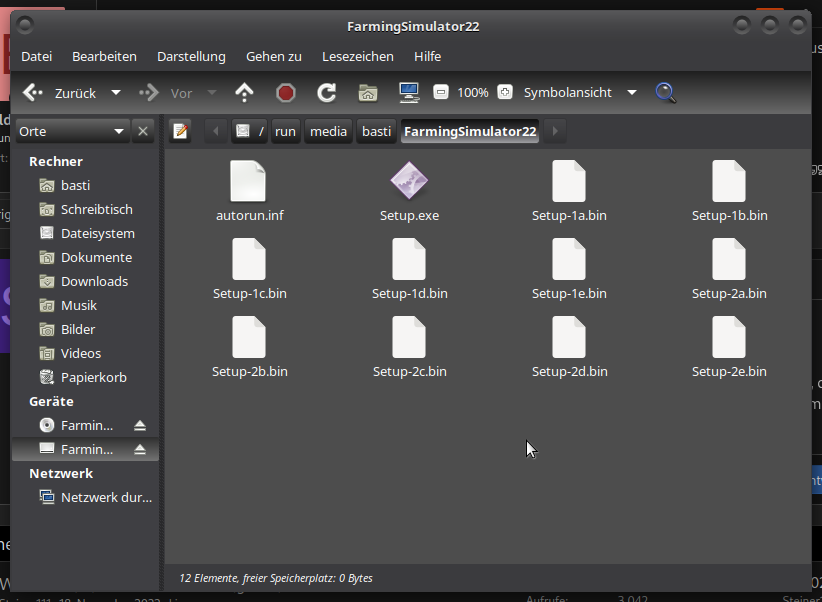Close the sidebar with the X button
The image size is (822, 602).
[x=143, y=131]
